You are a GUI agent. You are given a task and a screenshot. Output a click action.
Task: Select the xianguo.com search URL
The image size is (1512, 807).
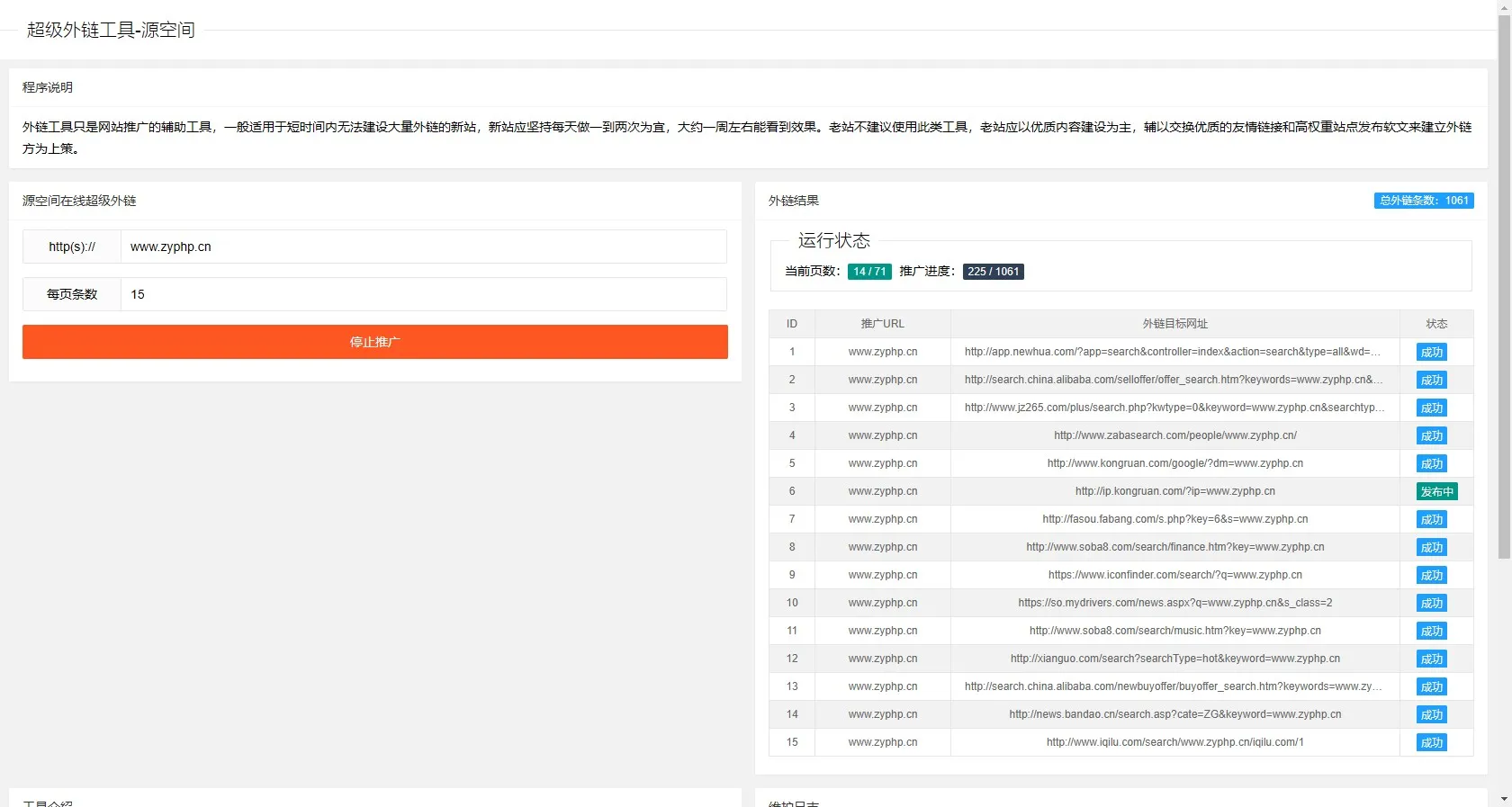point(1175,659)
